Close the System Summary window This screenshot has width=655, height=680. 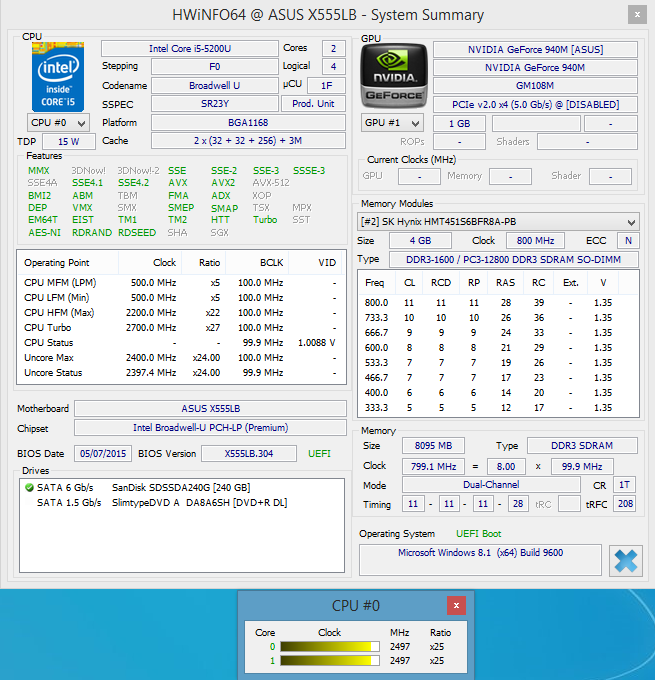point(637,15)
